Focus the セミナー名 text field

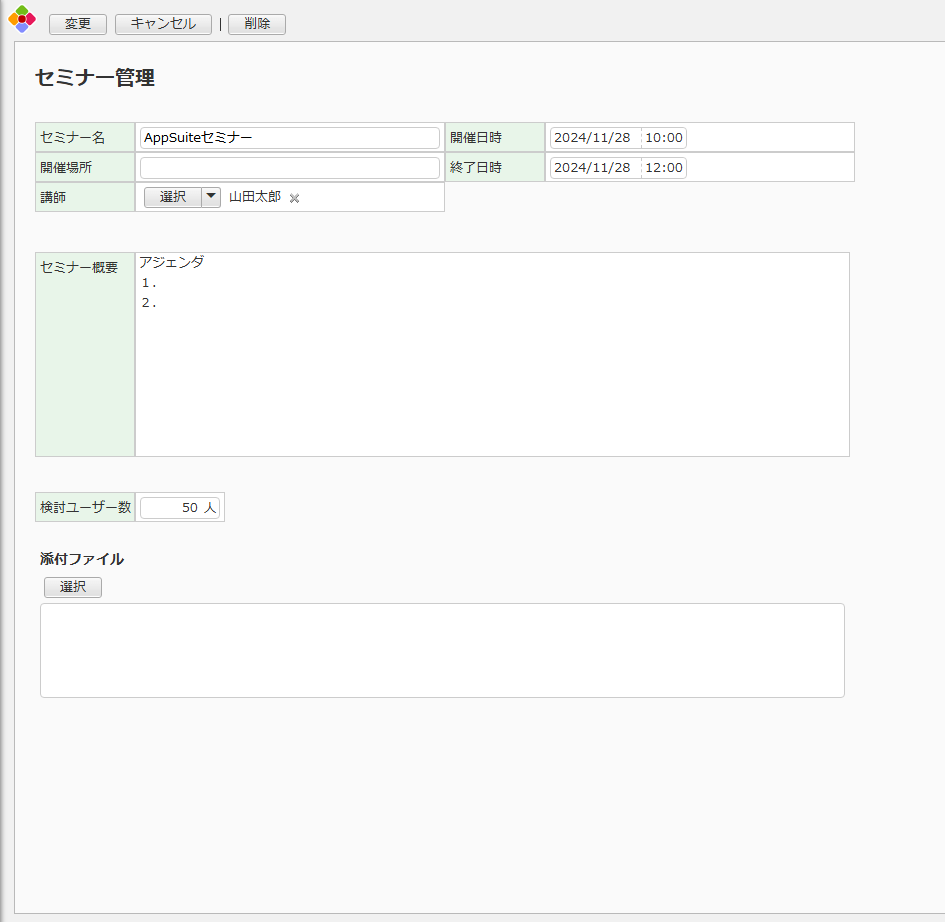click(x=290, y=138)
